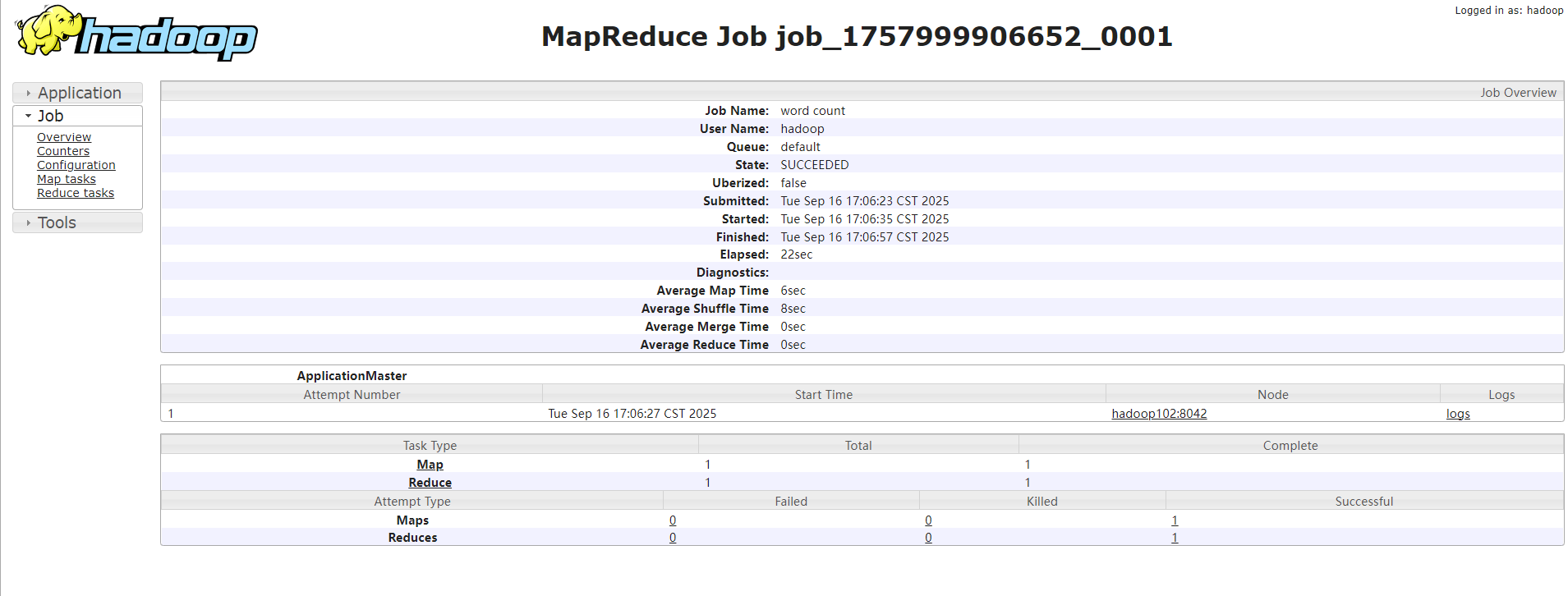Collapse the Job sidebar section
This screenshot has height=596, width=1568.
coord(50,116)
